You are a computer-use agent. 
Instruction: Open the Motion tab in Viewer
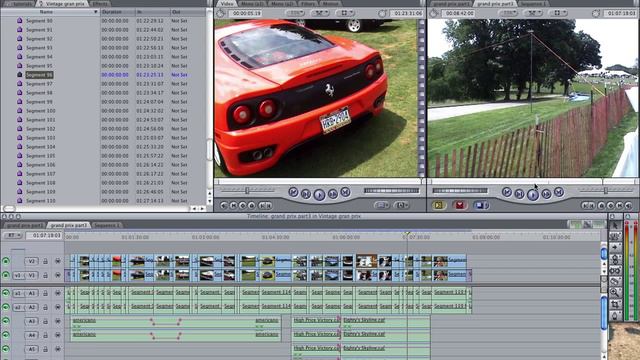pos(330,4)
